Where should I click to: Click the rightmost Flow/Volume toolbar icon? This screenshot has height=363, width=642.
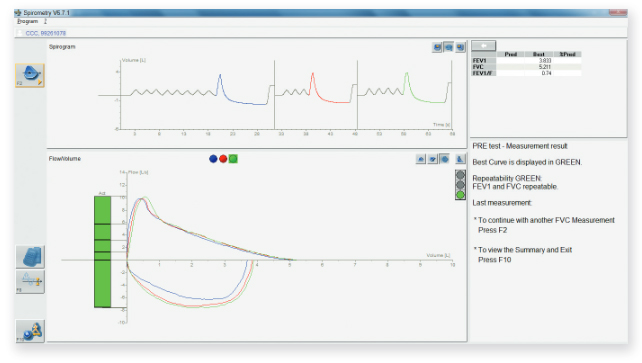tap(460, 159)
